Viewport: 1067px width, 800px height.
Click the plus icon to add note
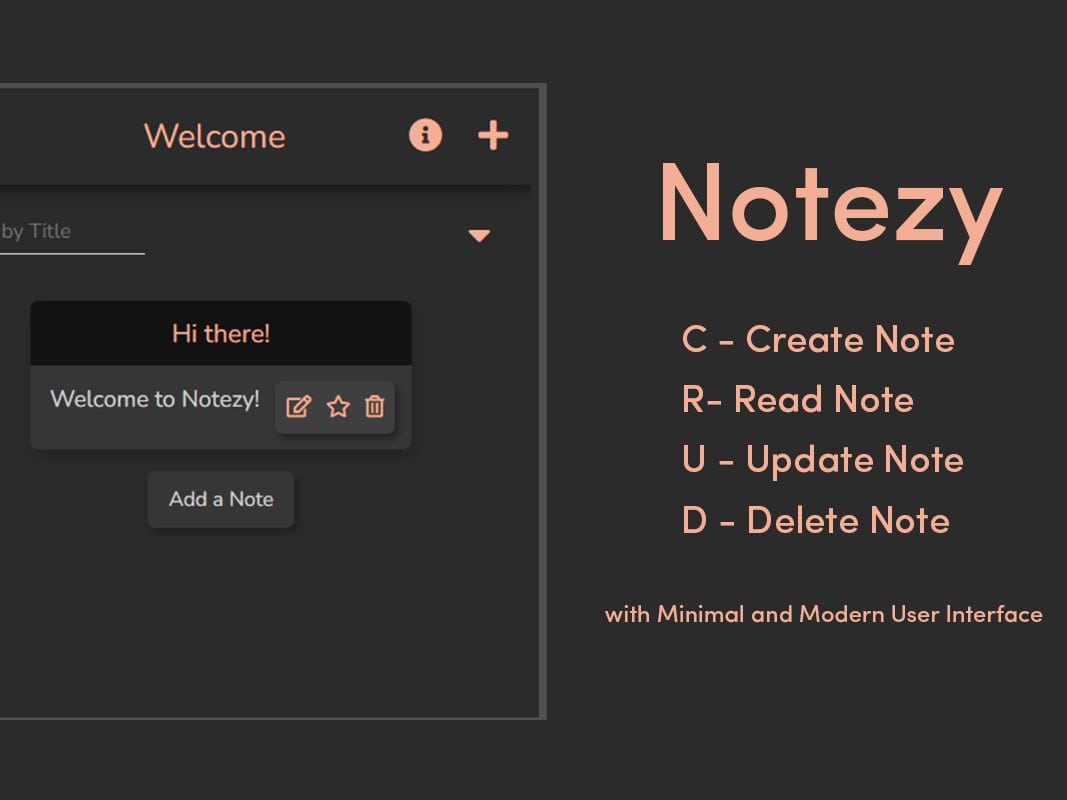(x=493, y=135)
